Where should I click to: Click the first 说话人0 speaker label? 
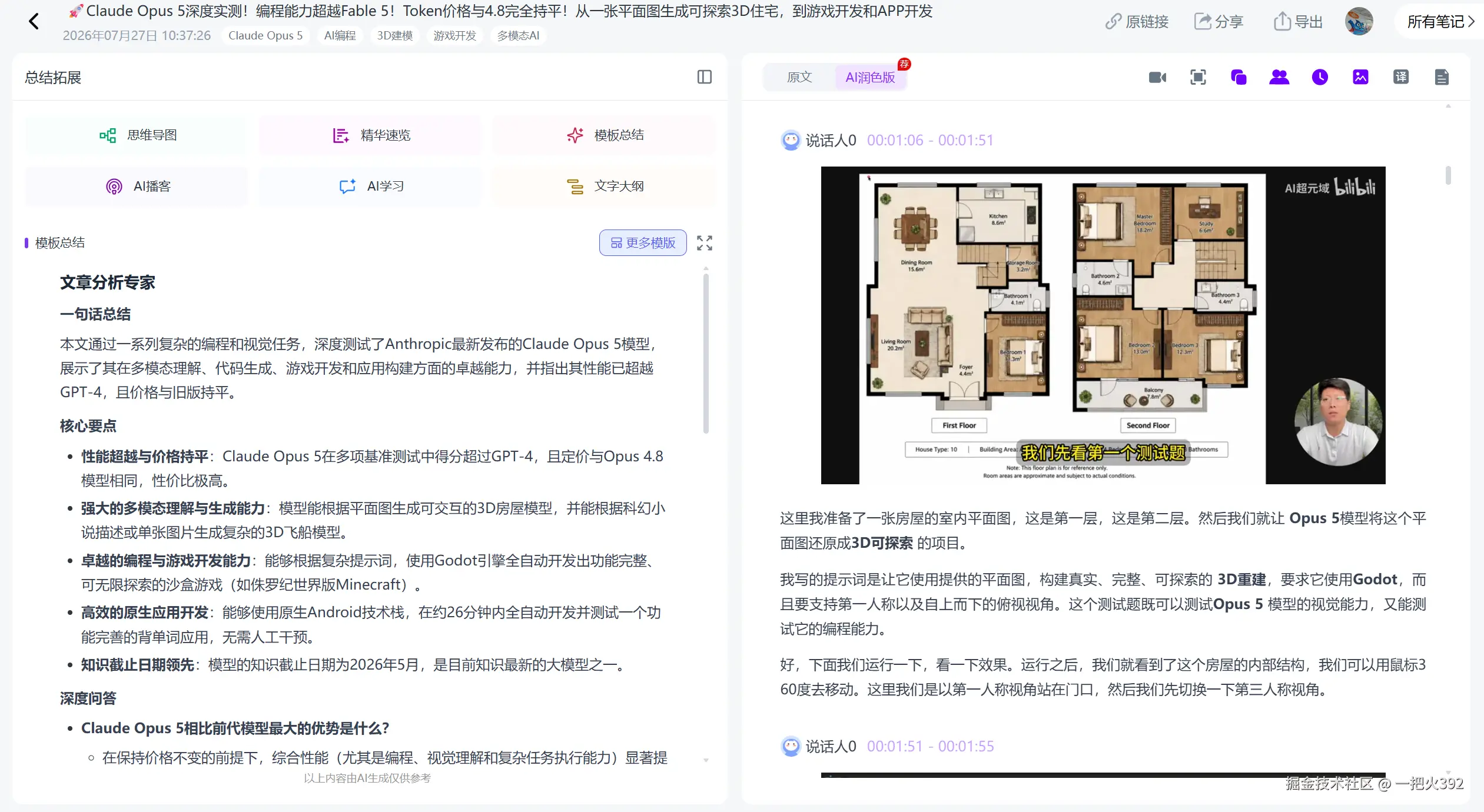click(x=831, y=141)
